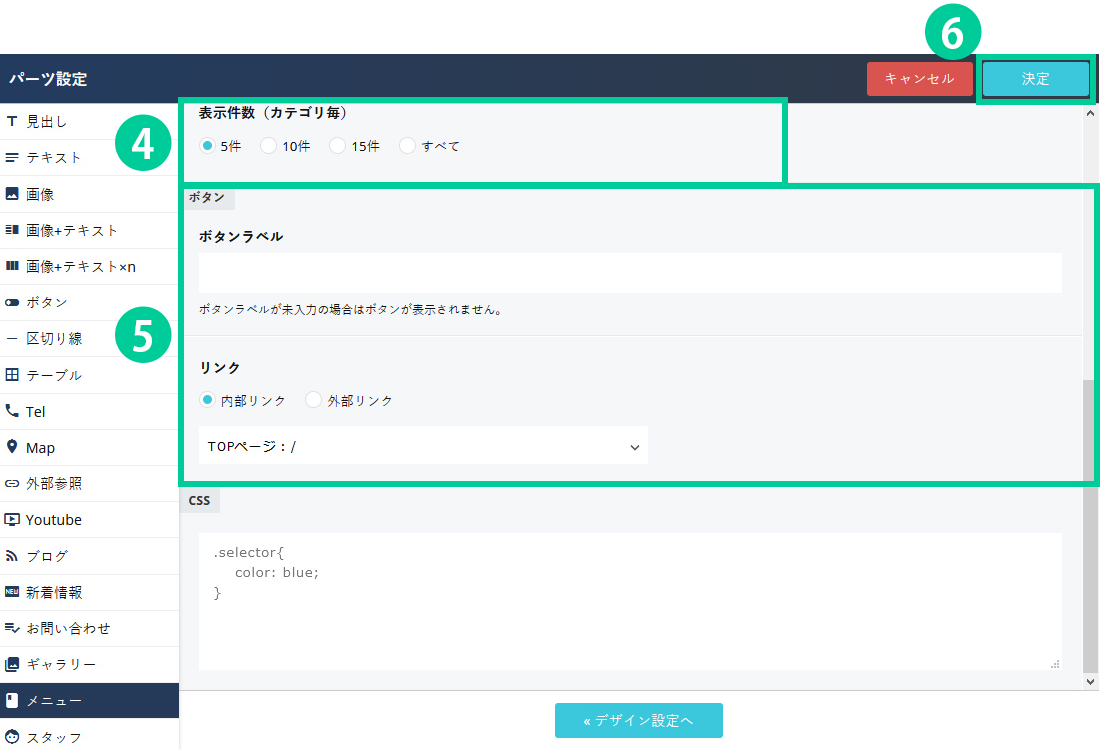Switch link type to 外部リンク
The height and width of the screenshot is (750, 1100).
(314, 400)
